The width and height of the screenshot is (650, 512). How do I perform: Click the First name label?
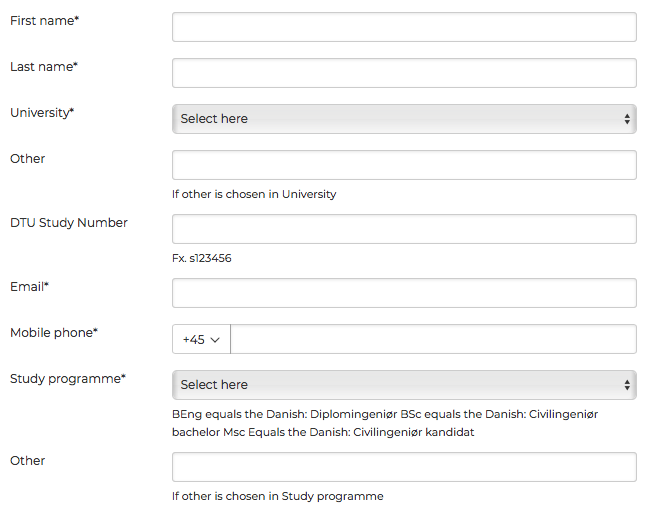click(44, 20)
